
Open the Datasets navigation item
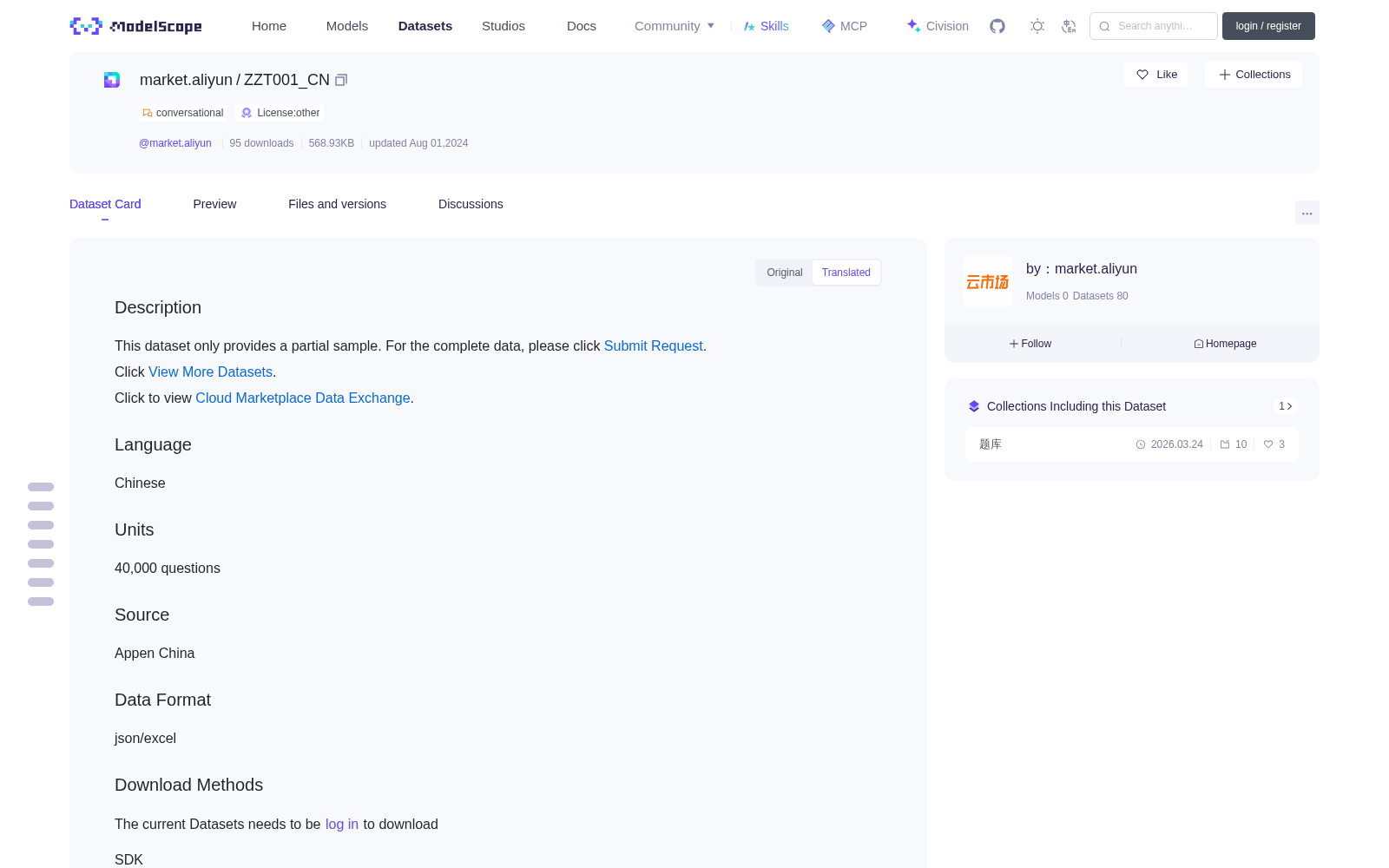pyautogui.click(x=425, y=26)
